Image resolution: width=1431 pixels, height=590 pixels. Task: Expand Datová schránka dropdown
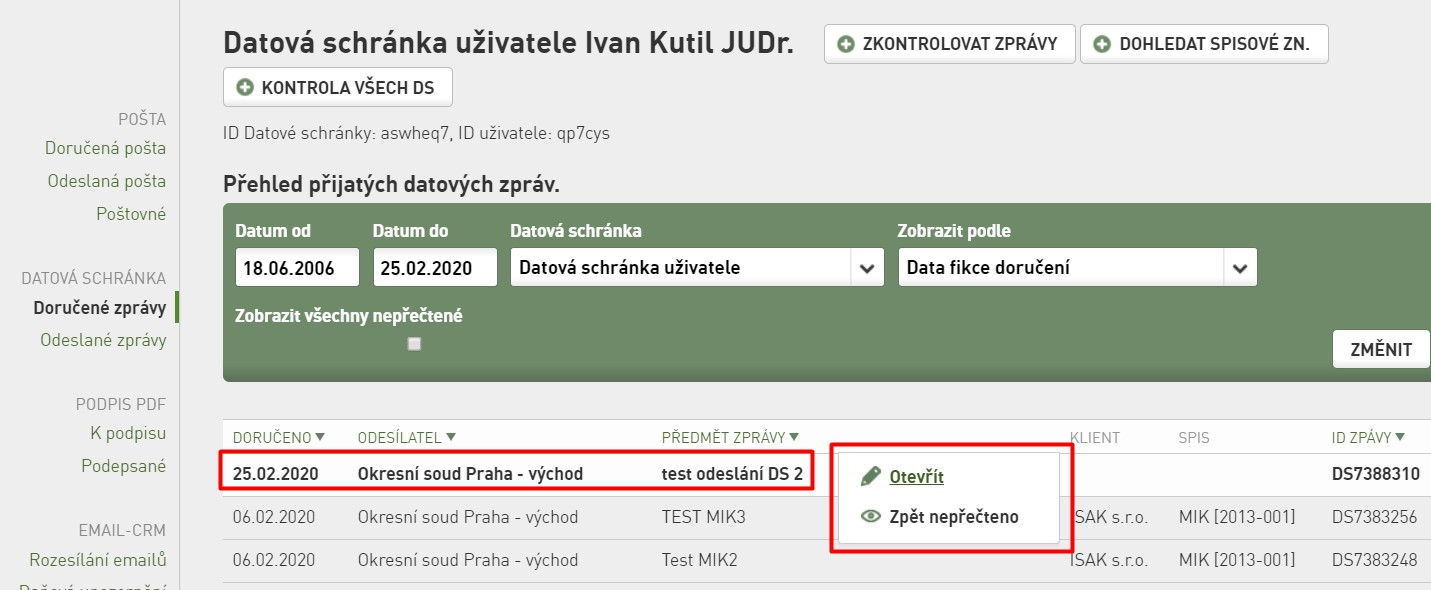(x=866, y=268)
